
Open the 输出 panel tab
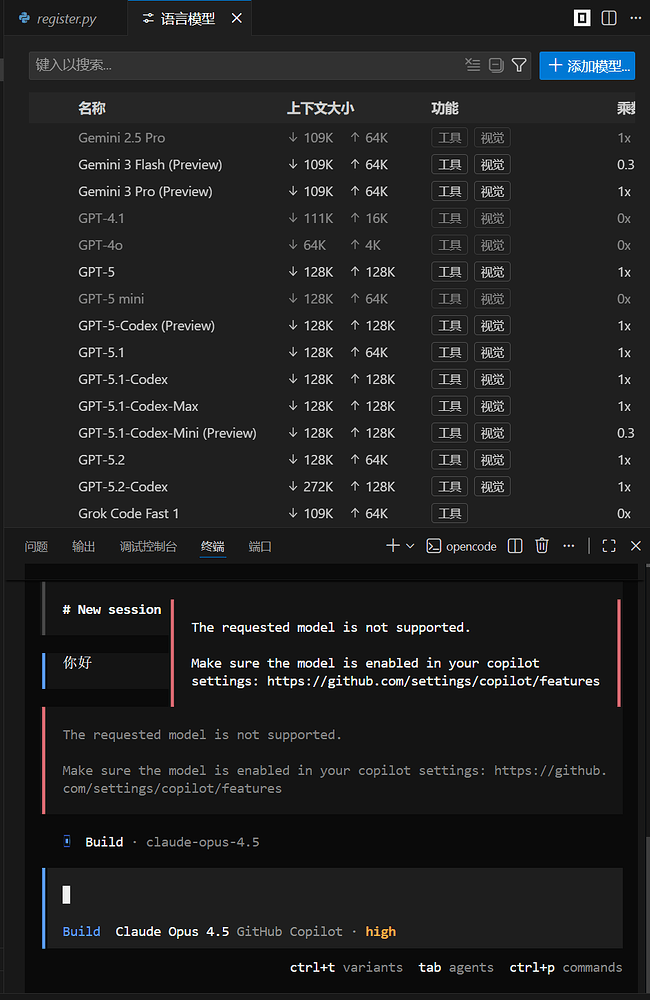[84, 547]
